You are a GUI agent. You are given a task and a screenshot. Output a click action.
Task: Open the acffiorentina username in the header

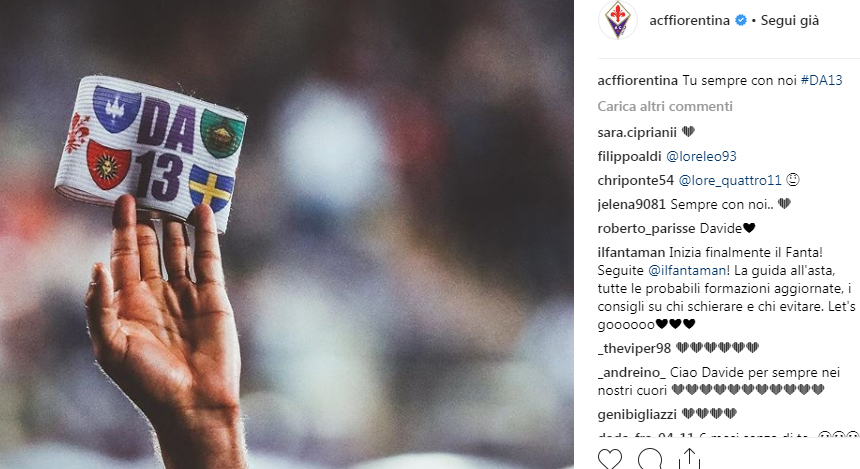(x=689, y=20)
